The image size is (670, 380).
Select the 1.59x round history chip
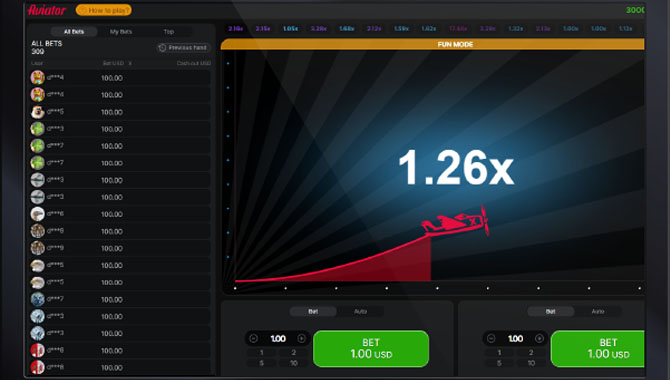[x=401, y=29]
